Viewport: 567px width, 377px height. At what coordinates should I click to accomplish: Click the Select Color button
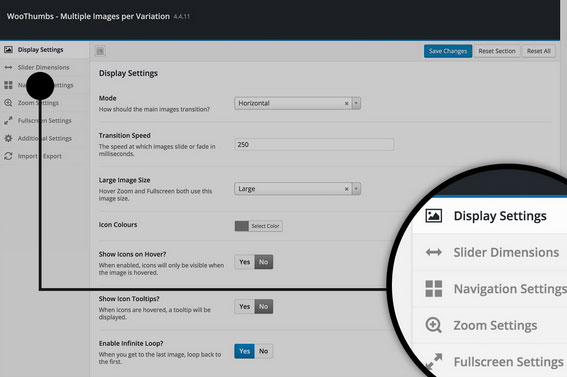point(265,226)
